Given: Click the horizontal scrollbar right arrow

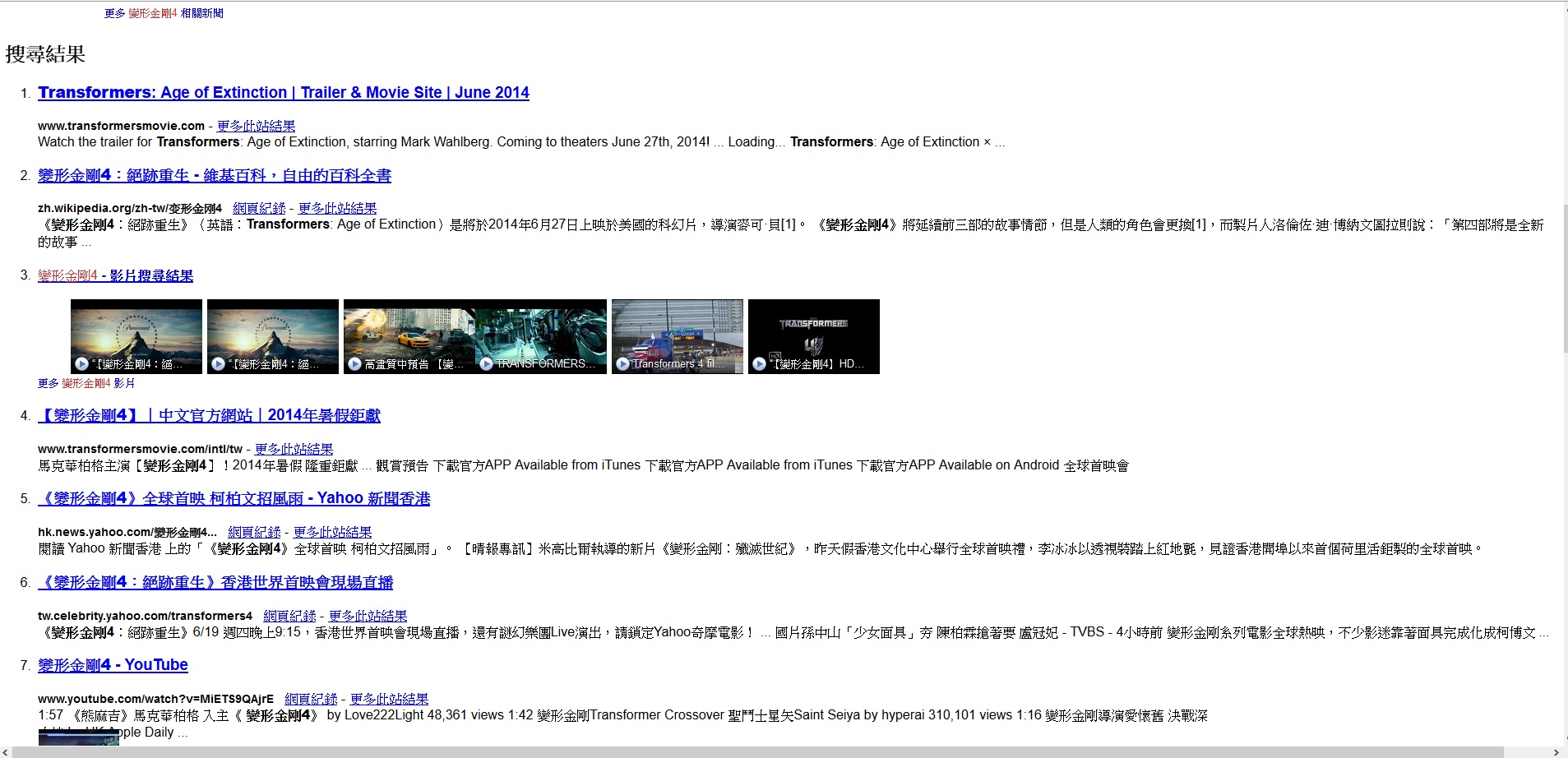Looking at the screenshot, I should click(x=1556, y=752).
